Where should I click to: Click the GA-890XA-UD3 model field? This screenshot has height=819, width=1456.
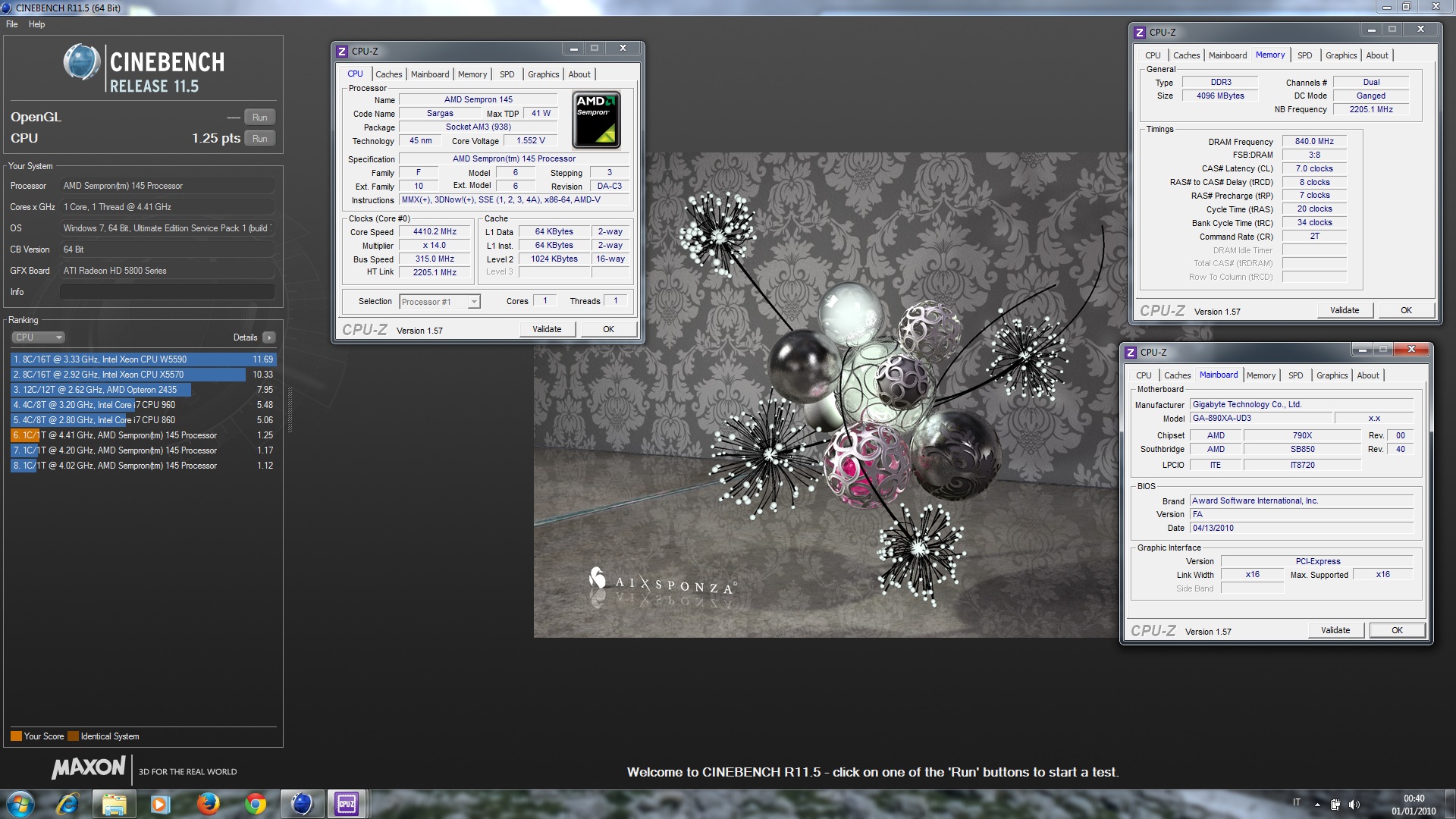click(x=1261, y=419)
